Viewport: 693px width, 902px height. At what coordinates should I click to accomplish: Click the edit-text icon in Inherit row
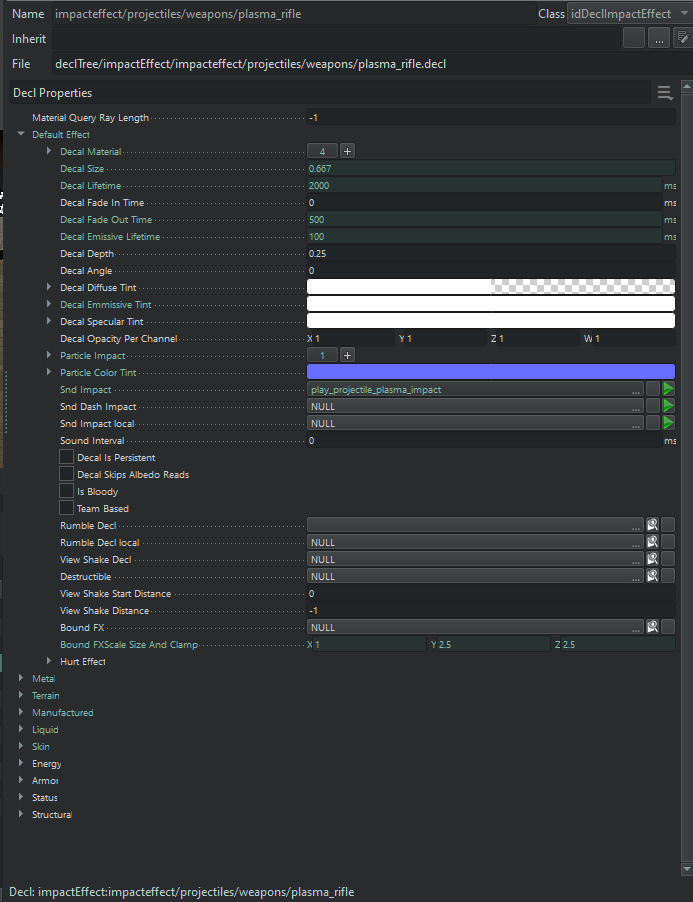coord(683,39)
